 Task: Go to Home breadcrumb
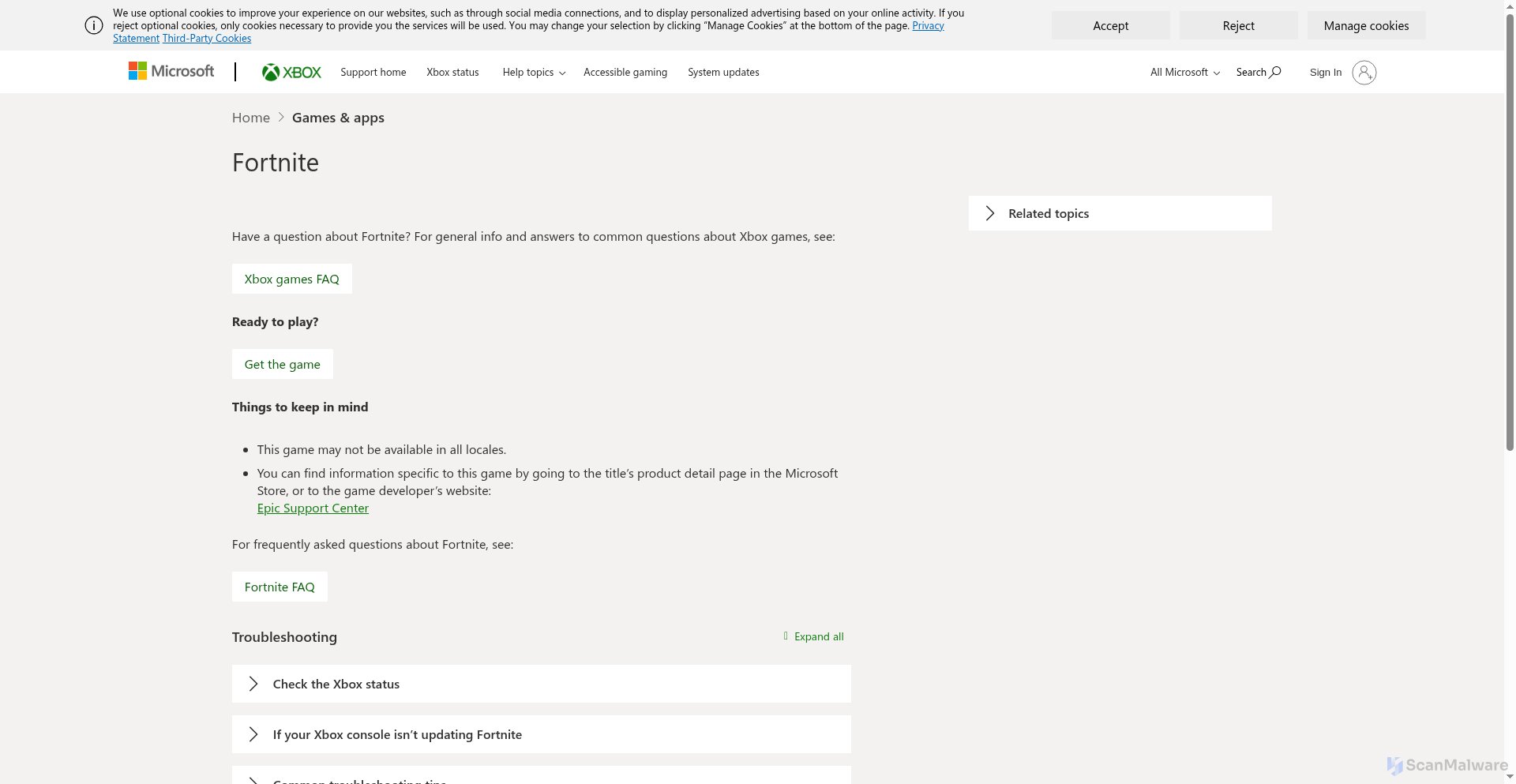pos(251,118)
